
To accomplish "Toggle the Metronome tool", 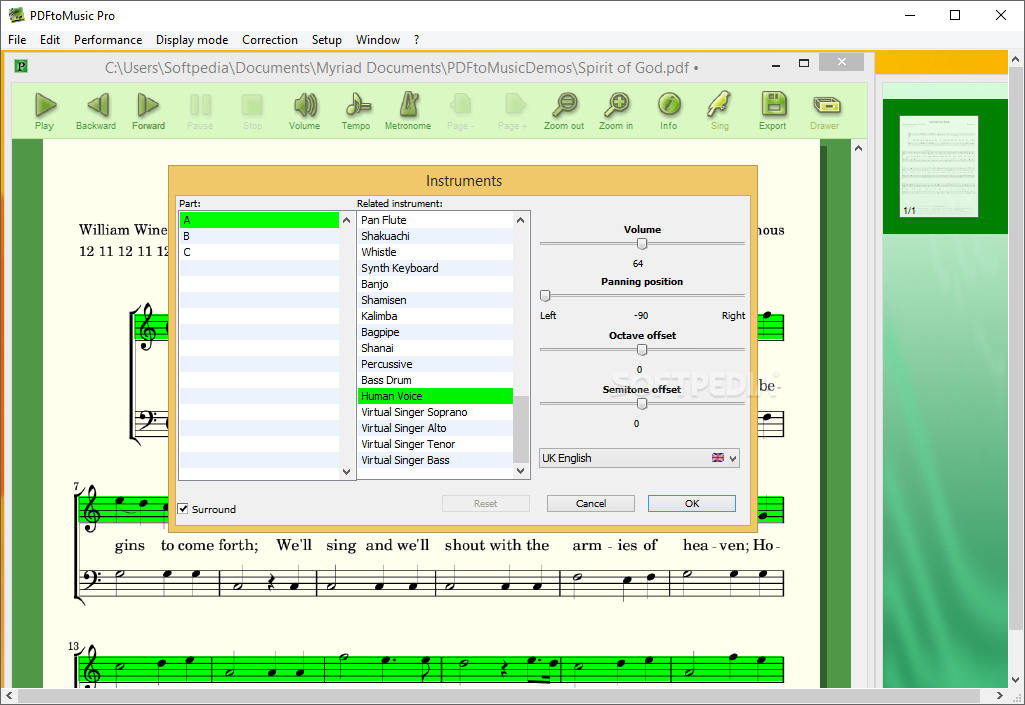I will tap(409, 105).
